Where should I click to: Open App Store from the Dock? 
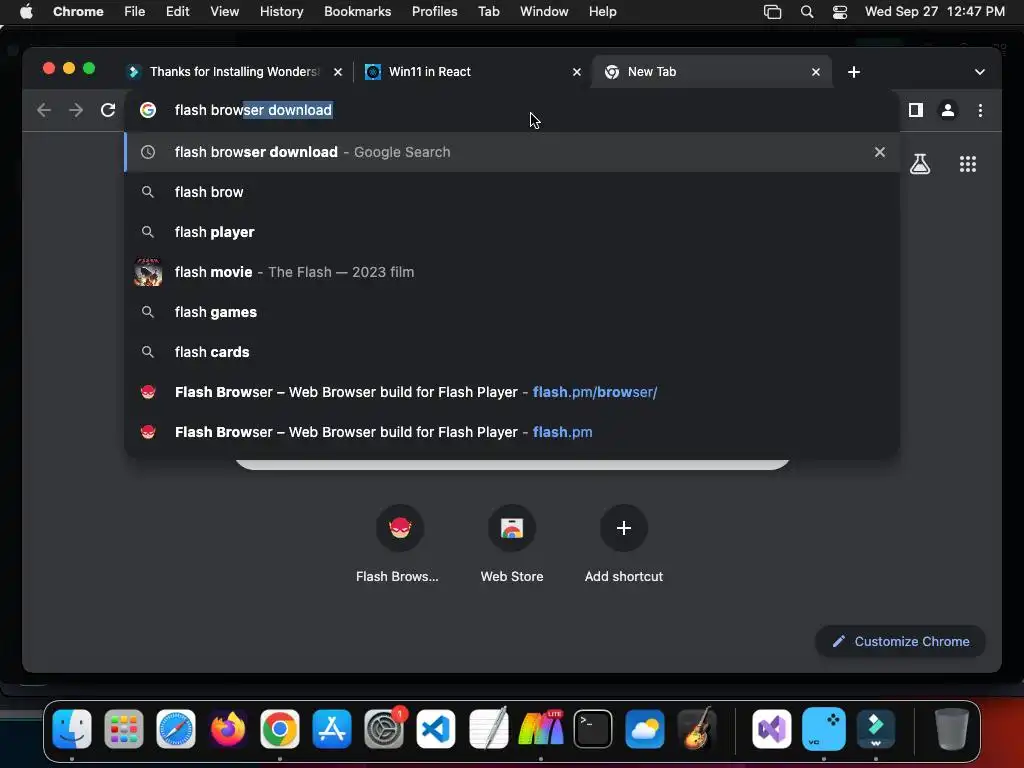(x=332, y=729)
